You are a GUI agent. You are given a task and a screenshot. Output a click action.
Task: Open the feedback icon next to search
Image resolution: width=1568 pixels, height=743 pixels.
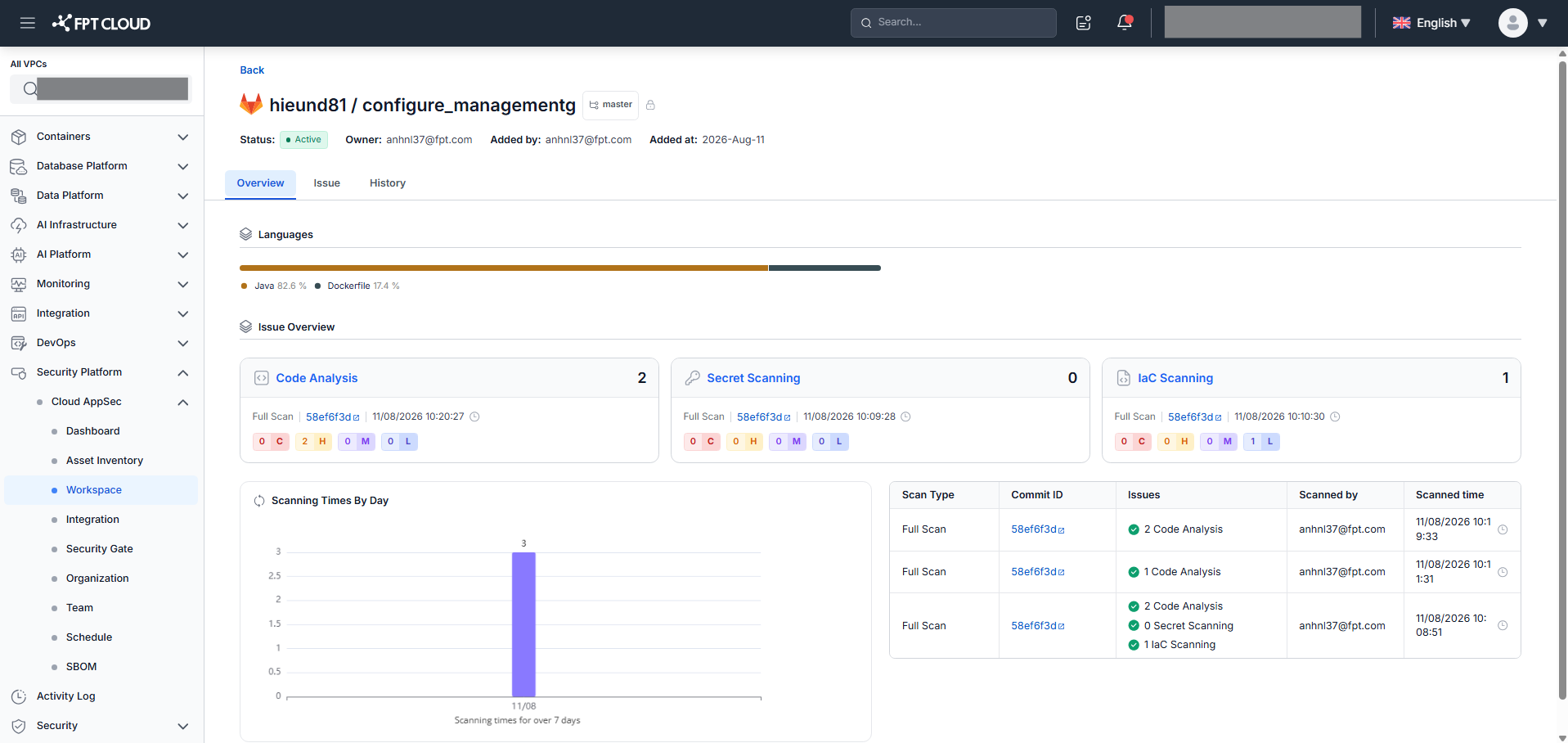[x=1084, y=23]
